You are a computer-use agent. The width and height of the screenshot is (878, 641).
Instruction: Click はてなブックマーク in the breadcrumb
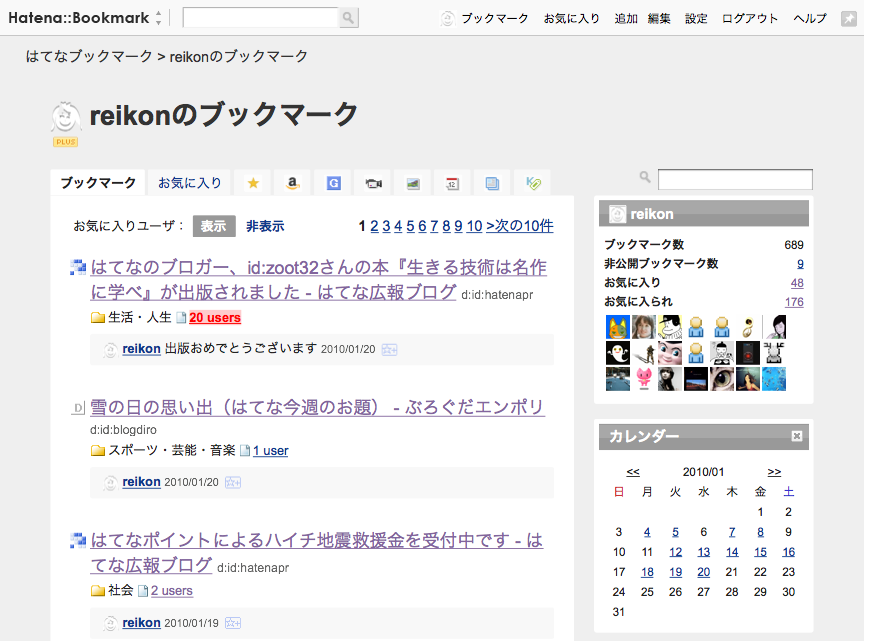click(x=89, y=57)
